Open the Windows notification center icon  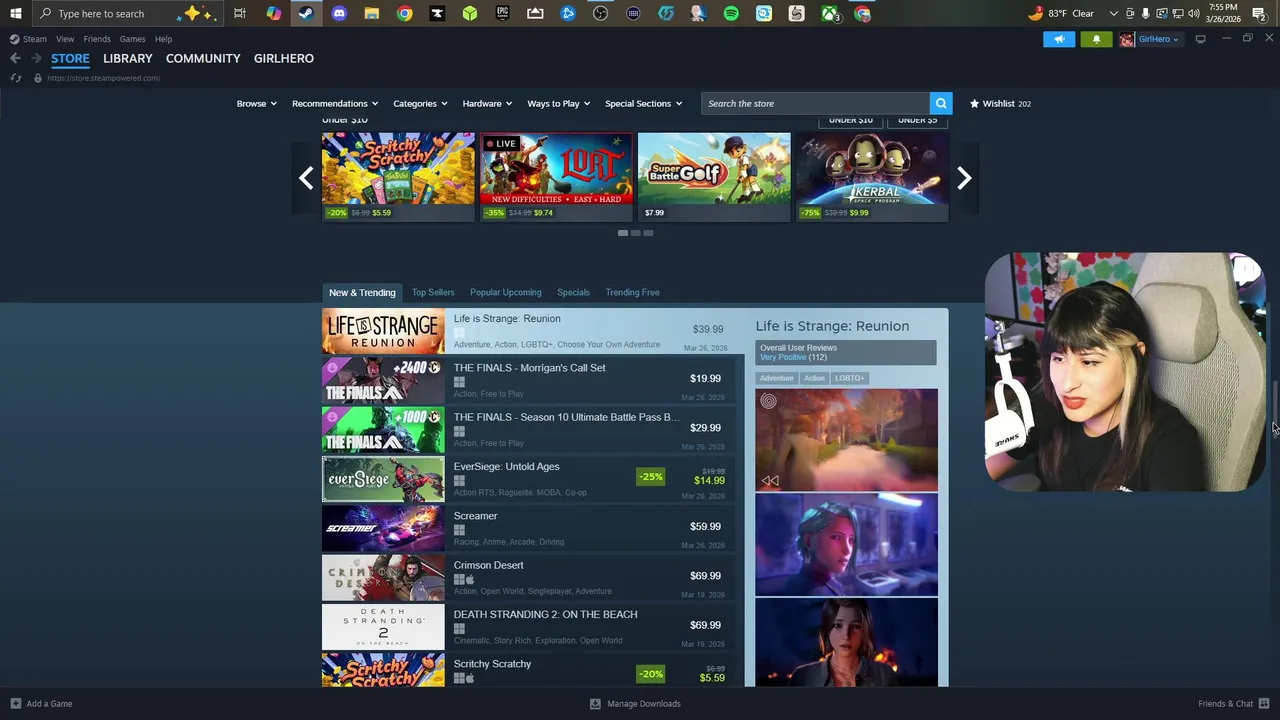pyautogui.click(x=1259, y=13)
